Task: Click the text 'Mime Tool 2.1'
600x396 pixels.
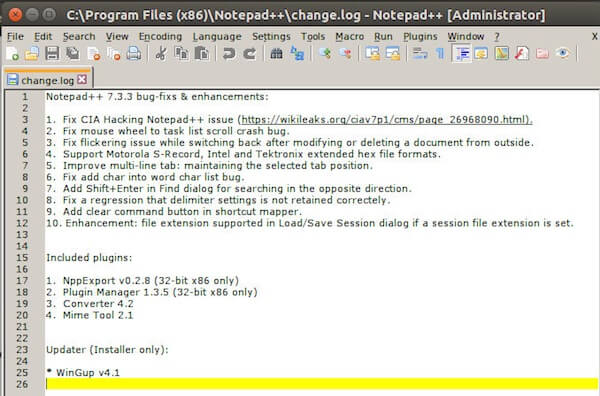Action: [98, 315]
